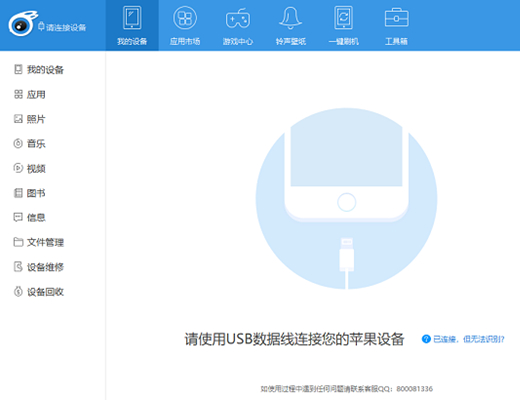Click the customer service QQ 800081336 text
520x400 pixels.
(346, 389)
